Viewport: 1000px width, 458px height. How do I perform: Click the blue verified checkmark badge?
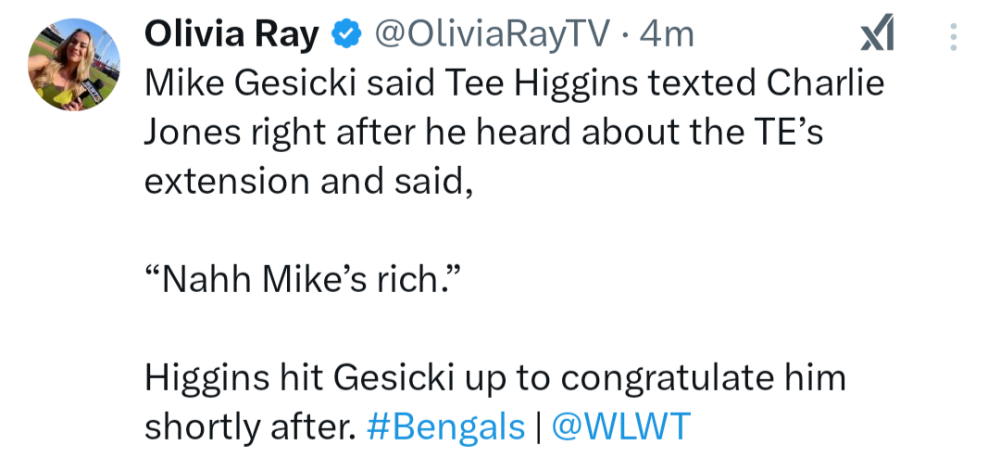tap(346, 36)
